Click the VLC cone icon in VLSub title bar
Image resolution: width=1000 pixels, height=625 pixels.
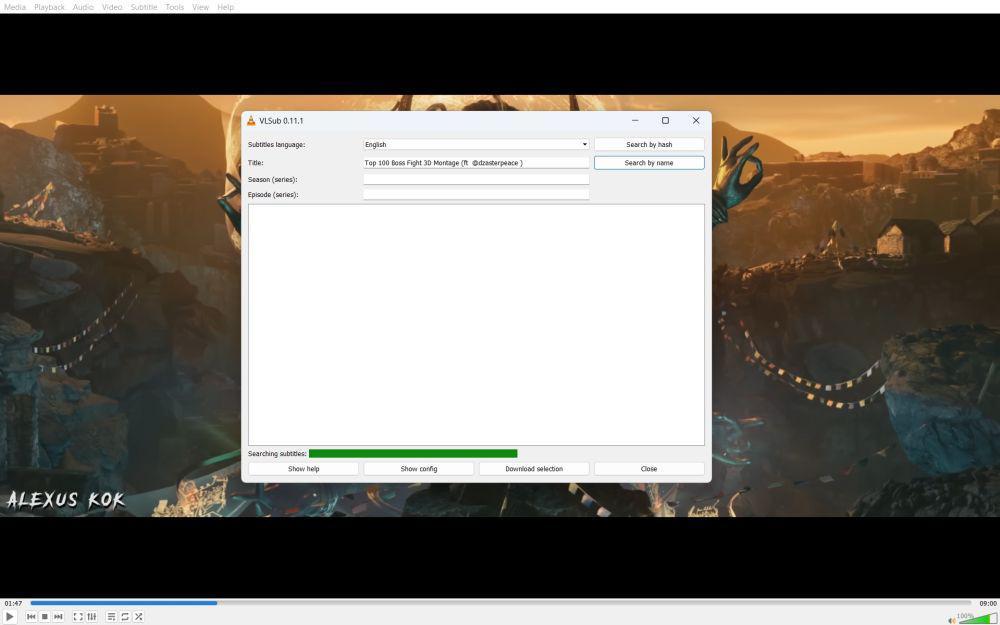click(251, 121)
